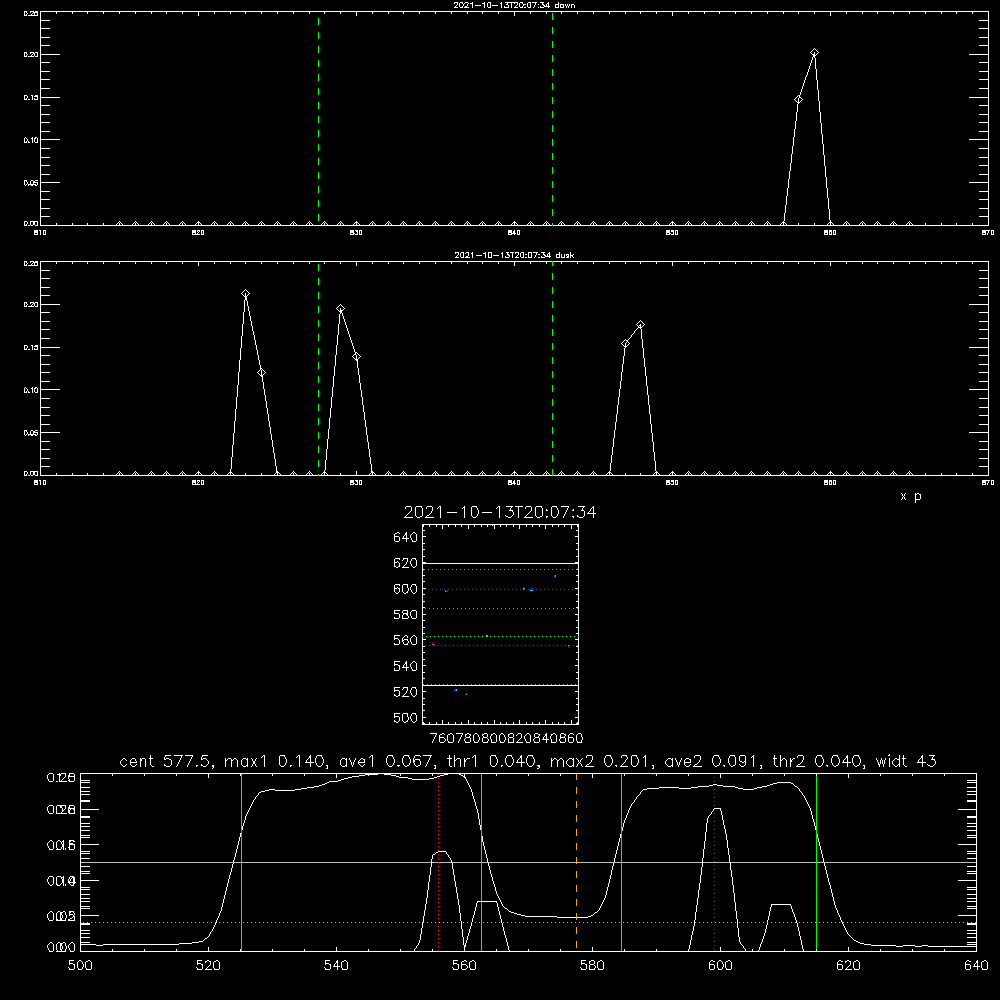Image resolution: width=1000 pixels, height=1000 pixels.
Task: Click green vertical line at 615 in bottom plot
Action: pyautogui.click(x=816, y=862)
